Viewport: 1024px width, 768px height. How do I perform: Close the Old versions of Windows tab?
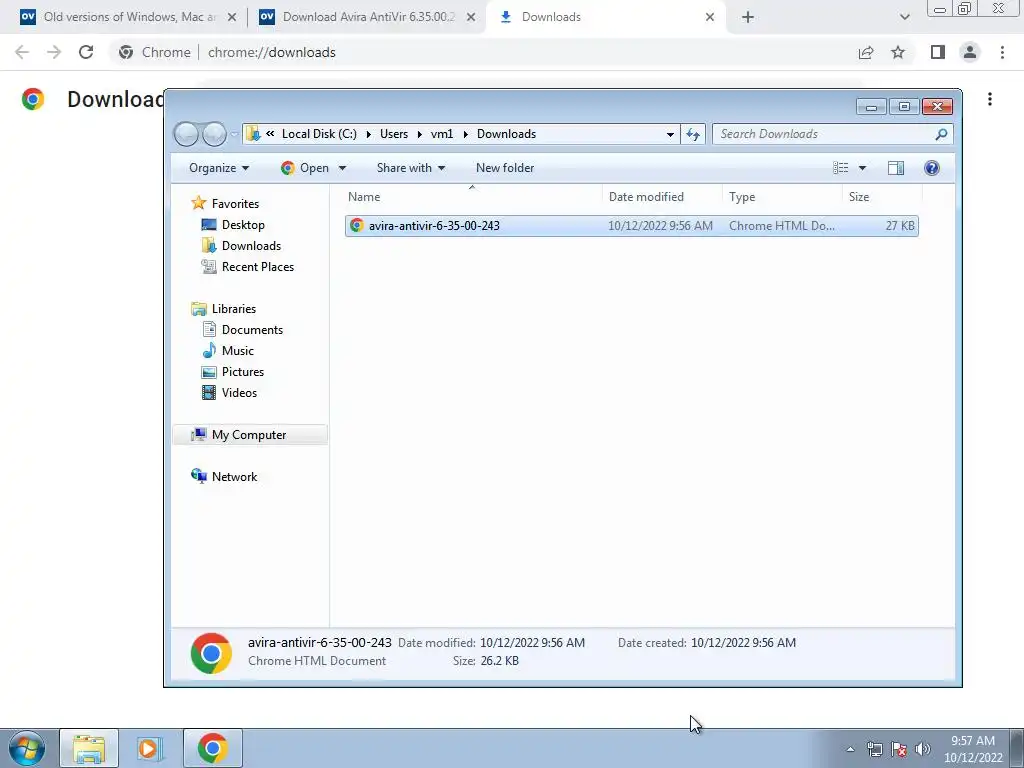click(232, 17)
